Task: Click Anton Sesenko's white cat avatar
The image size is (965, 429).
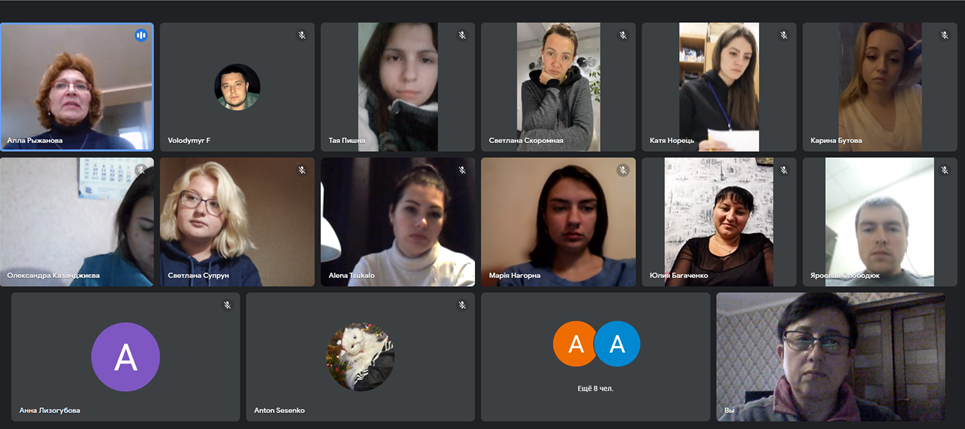Action: [x=360, y=357]
